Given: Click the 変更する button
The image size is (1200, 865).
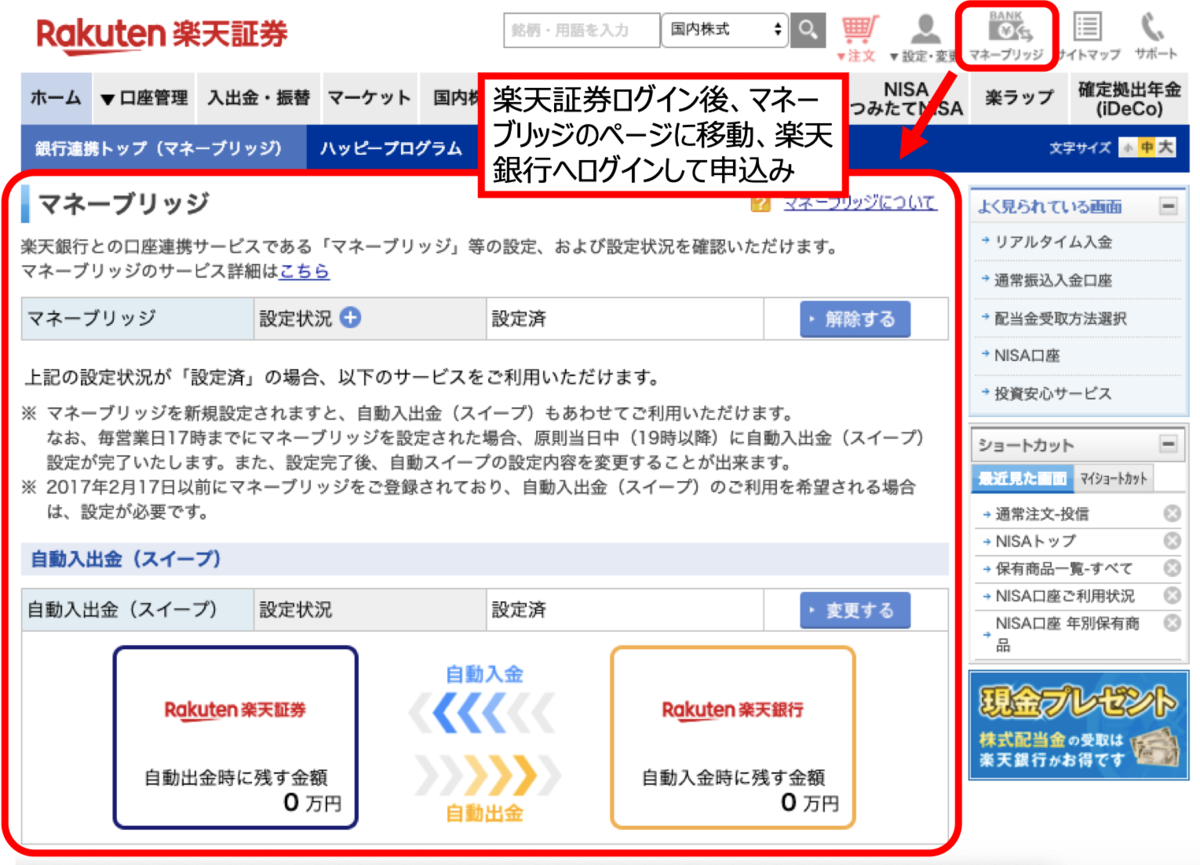Looking at the screenshot, I should tap(855, 610).
